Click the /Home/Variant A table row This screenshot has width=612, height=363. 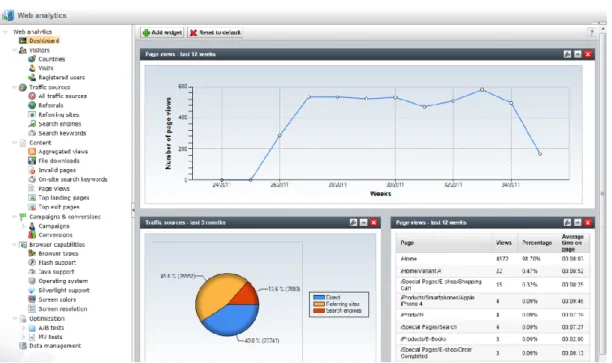click(493, 271)
